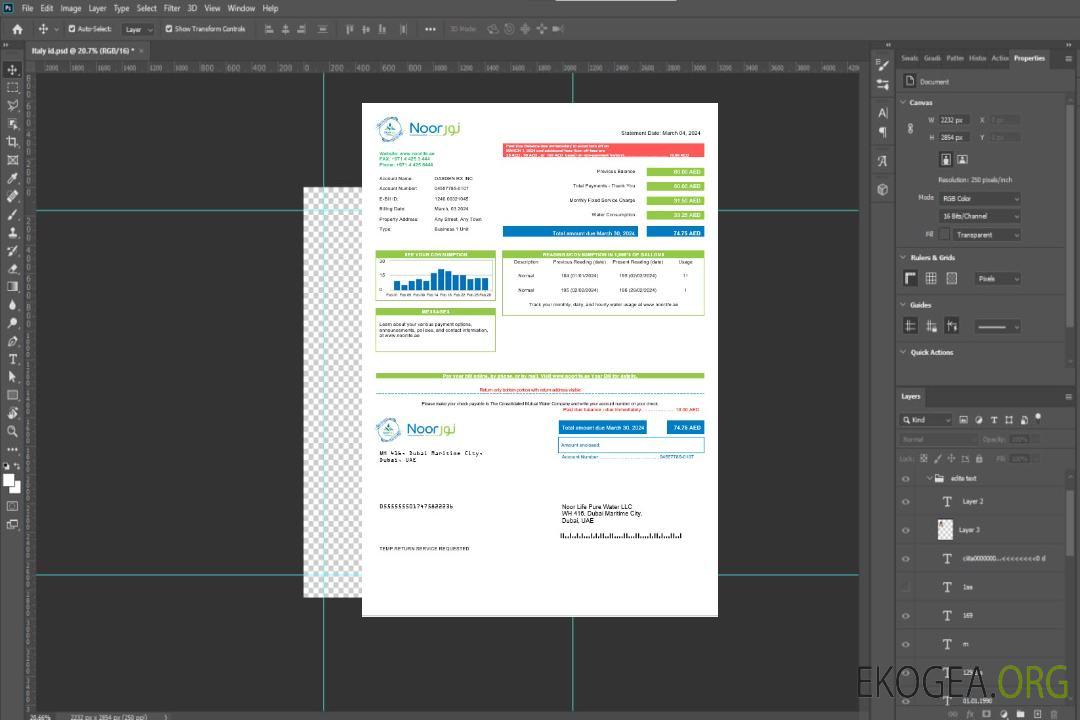Image resolution: width=1080 pixels, height=720 pixels.
Task: Go to the Home screen icon
Action: click(17, 29)
